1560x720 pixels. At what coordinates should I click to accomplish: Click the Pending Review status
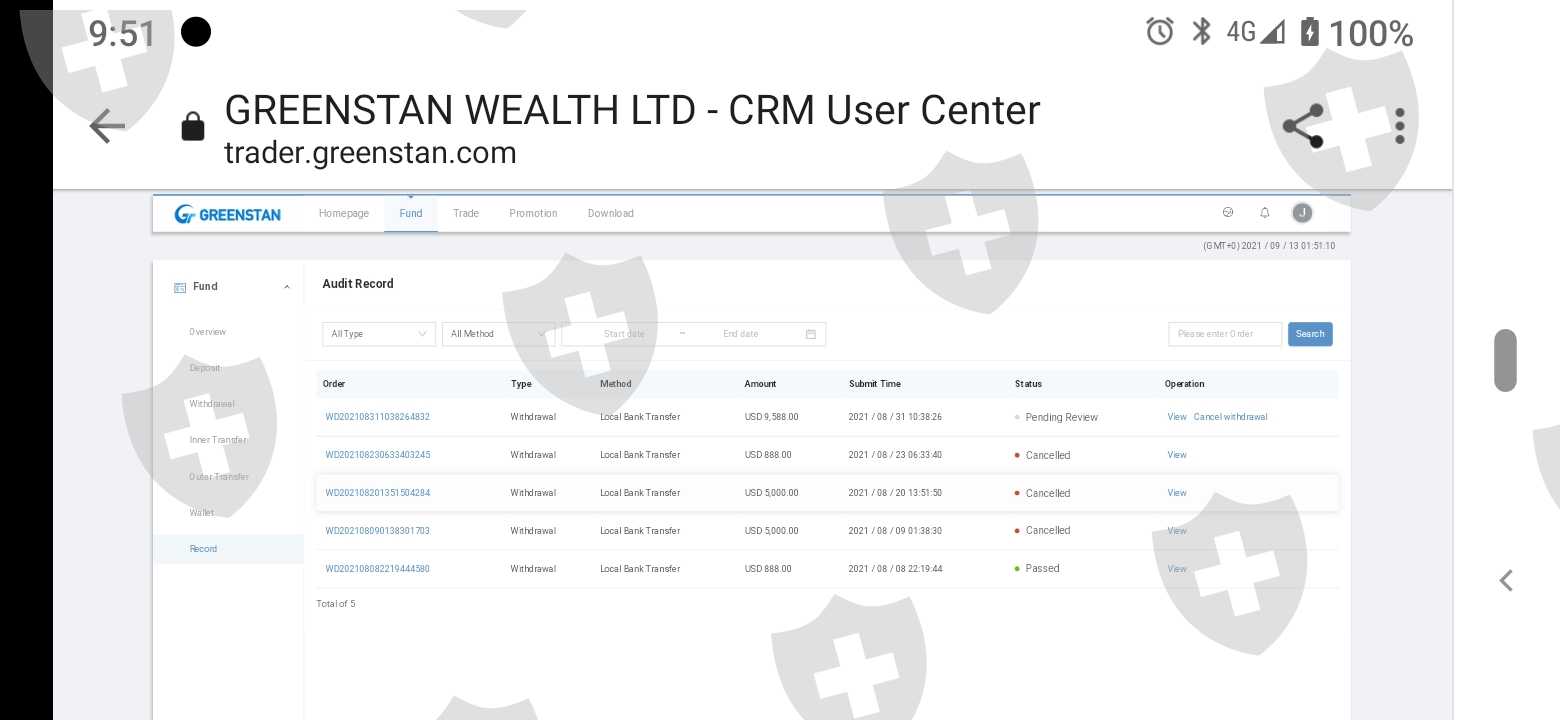[x=1061, y=417]
